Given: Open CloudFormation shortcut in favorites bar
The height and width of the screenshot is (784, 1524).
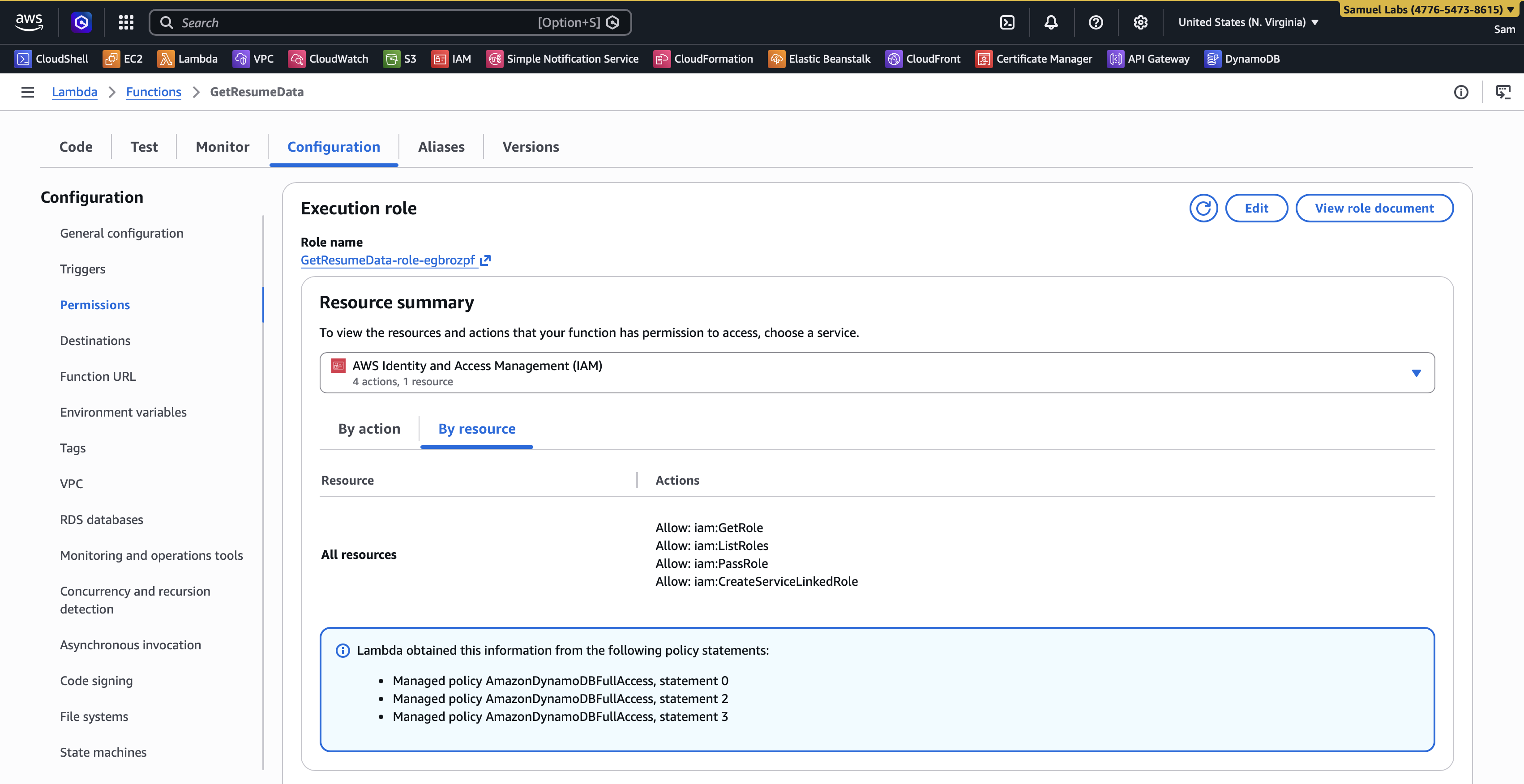Looking at the screenshot, I should pos(703,59).
